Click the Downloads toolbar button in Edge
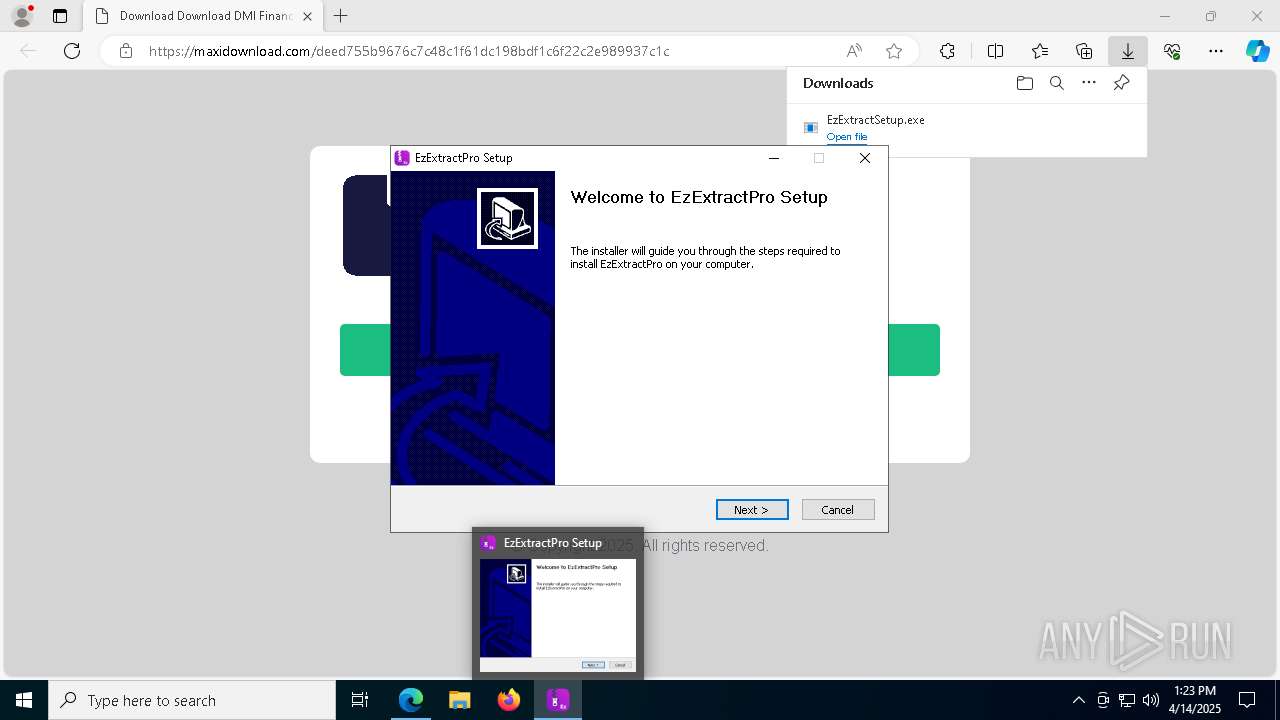The image size is (1280, 720). 1127,51
